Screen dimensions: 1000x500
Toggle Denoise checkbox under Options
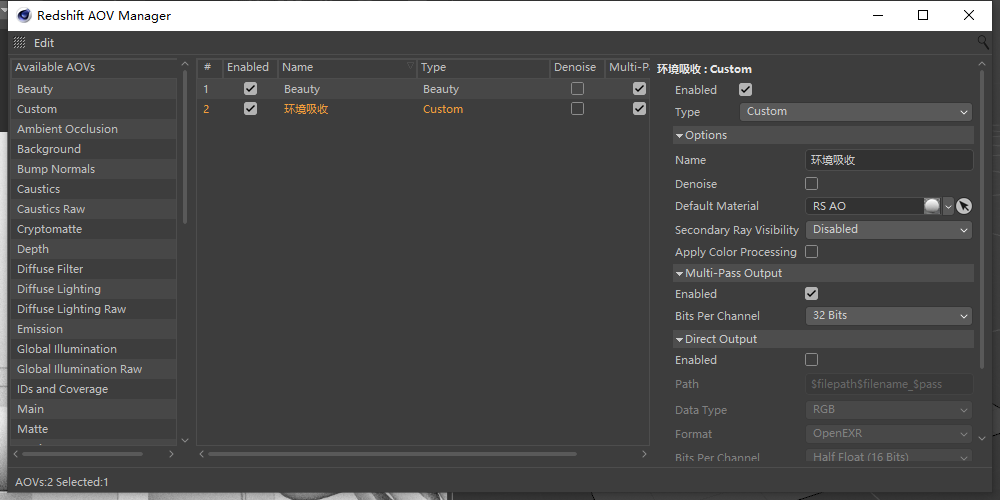(811, 184)
